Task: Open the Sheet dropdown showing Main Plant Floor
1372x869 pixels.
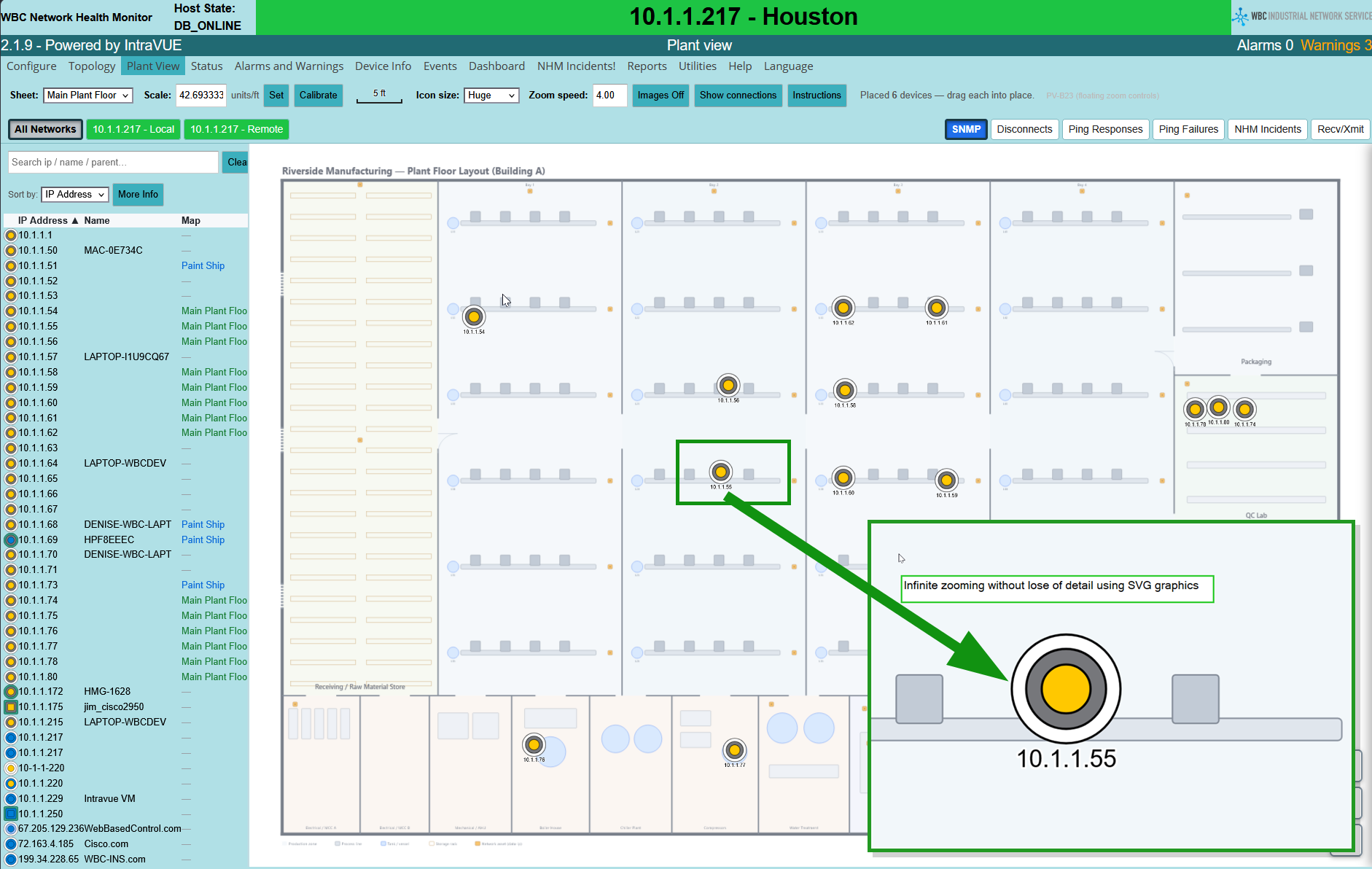Action: [88, 96]
